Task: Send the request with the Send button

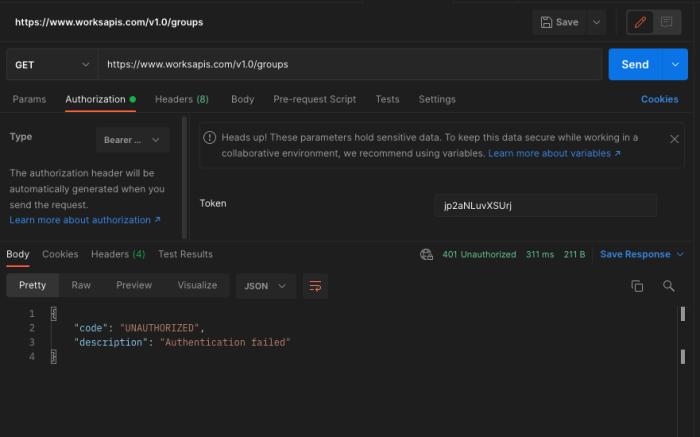Action: click(x=635, y=65)
